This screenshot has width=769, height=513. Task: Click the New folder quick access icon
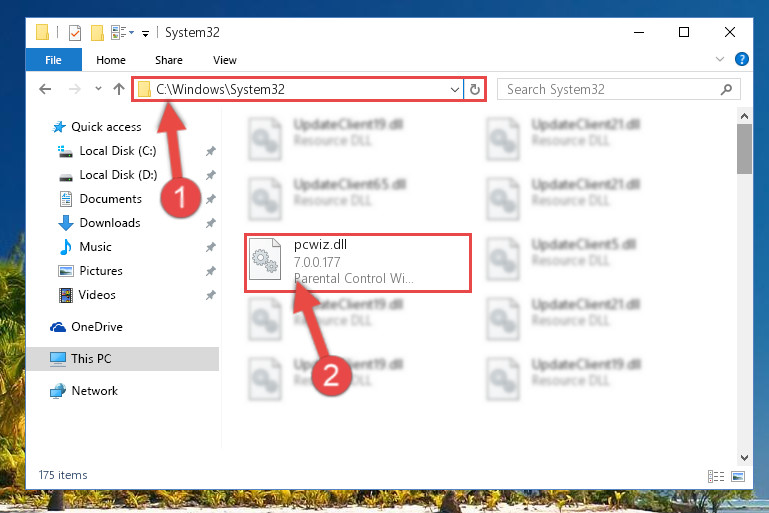pos(97,33)
